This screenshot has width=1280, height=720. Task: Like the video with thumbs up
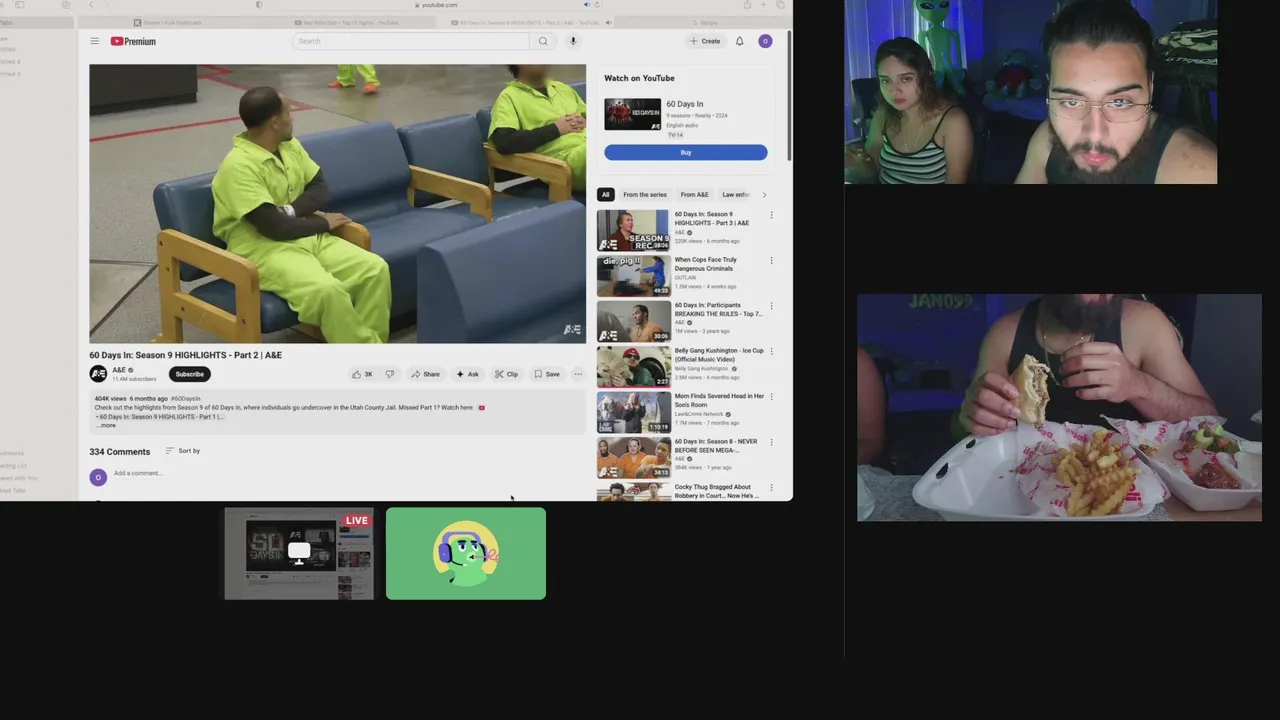pos(362,374)
